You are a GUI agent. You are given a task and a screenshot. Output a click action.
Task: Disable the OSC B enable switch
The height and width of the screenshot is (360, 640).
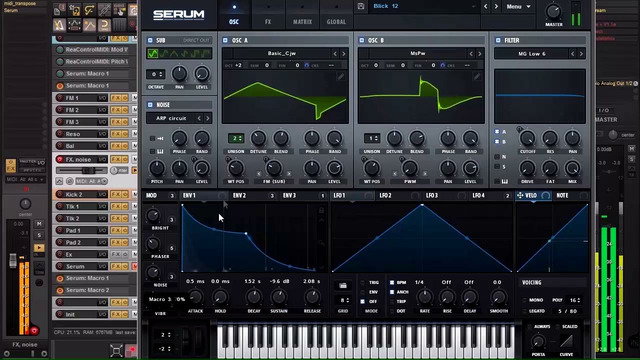tap(361, 40)
